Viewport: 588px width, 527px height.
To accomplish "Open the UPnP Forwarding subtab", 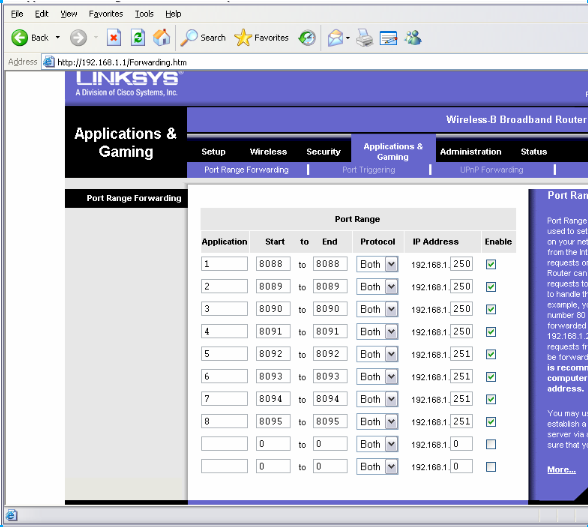I will 491,170.
